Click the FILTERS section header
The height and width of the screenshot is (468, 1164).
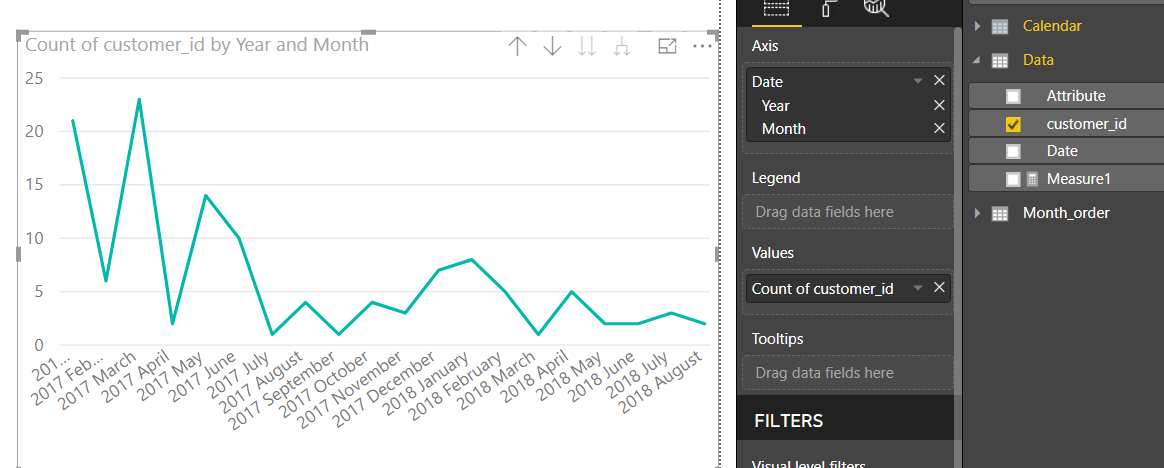788,421
